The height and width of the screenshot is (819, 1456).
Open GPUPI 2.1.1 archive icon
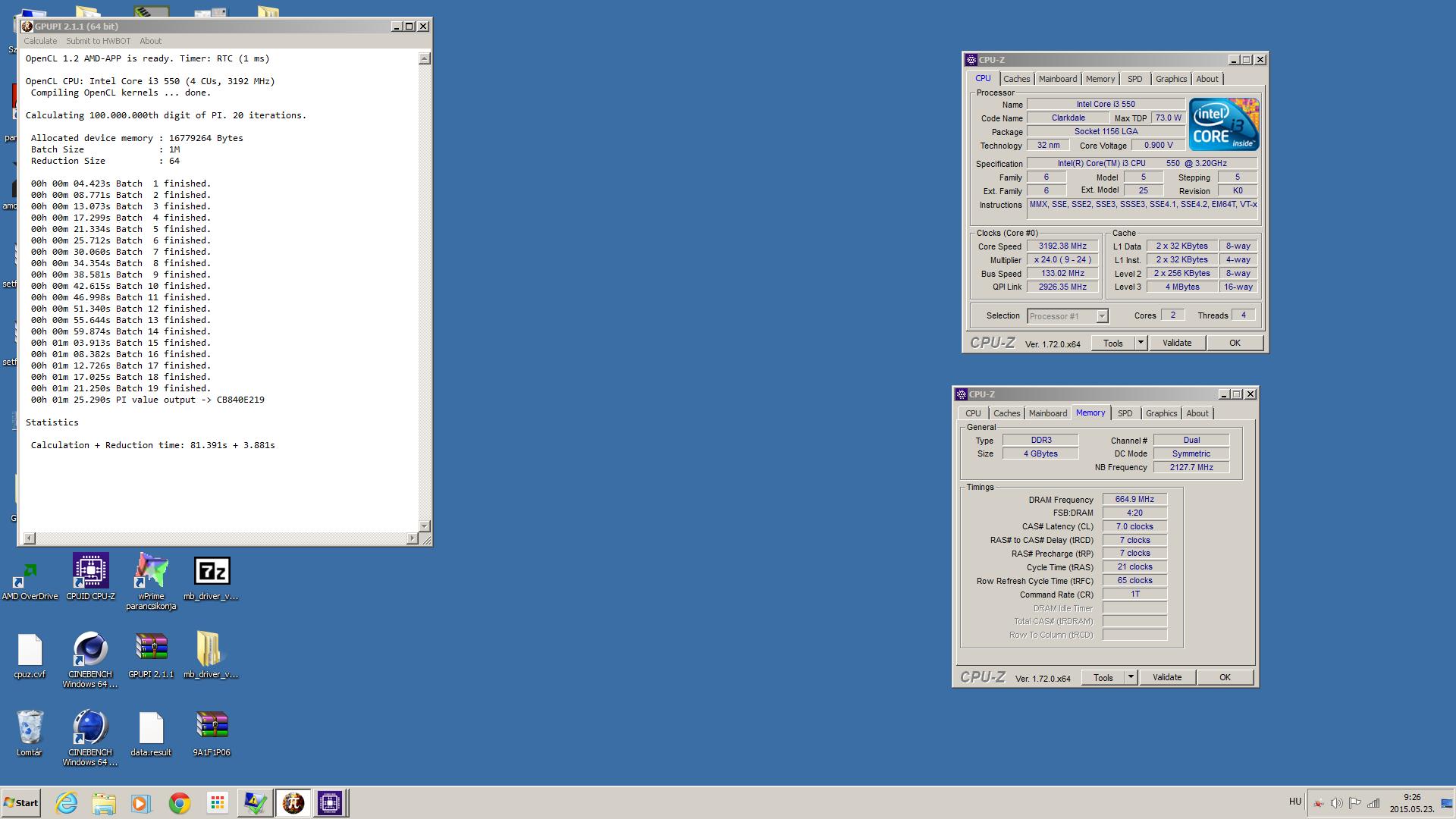click(151, 656)
